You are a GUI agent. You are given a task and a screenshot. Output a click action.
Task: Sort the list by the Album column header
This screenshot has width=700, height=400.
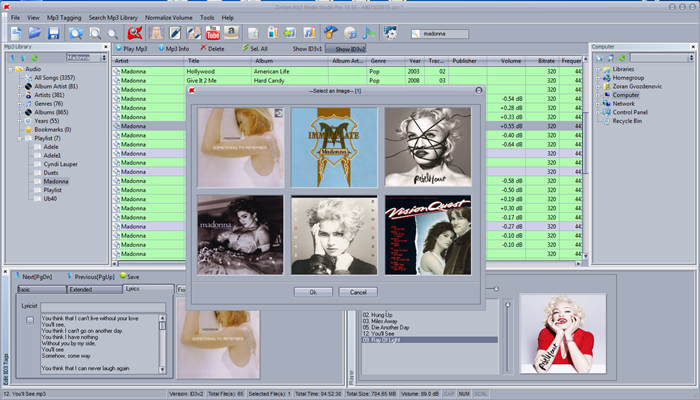coord(290,61)
